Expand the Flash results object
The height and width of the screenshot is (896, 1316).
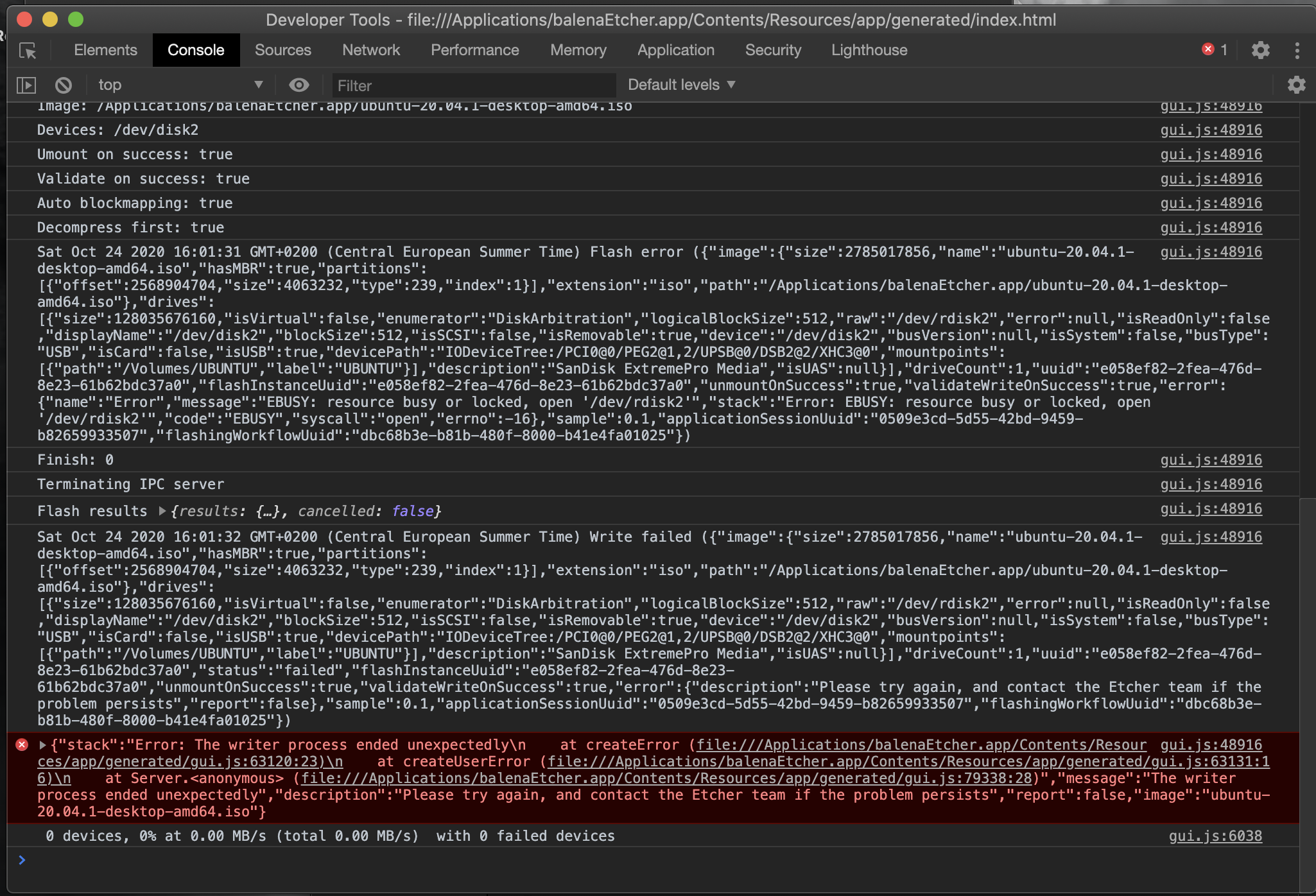(162, 511)
